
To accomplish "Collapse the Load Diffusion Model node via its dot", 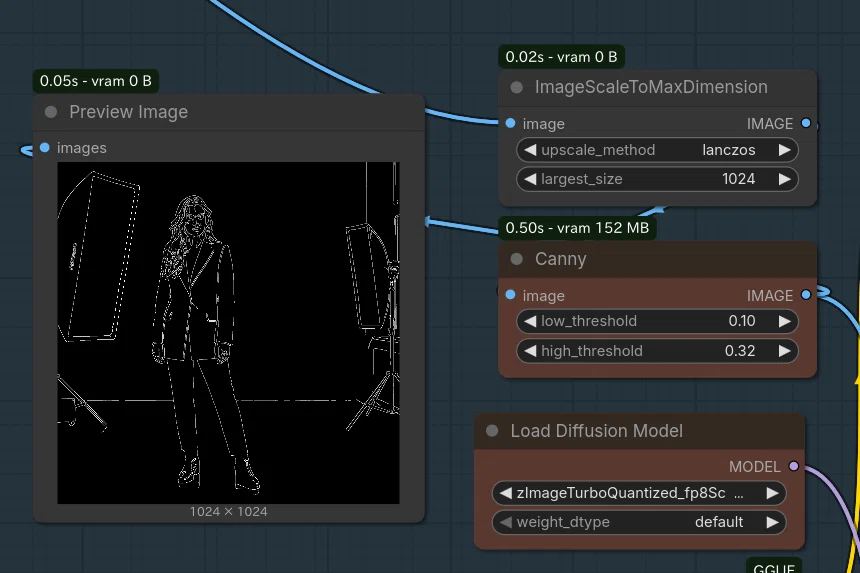I will point(492,431).
